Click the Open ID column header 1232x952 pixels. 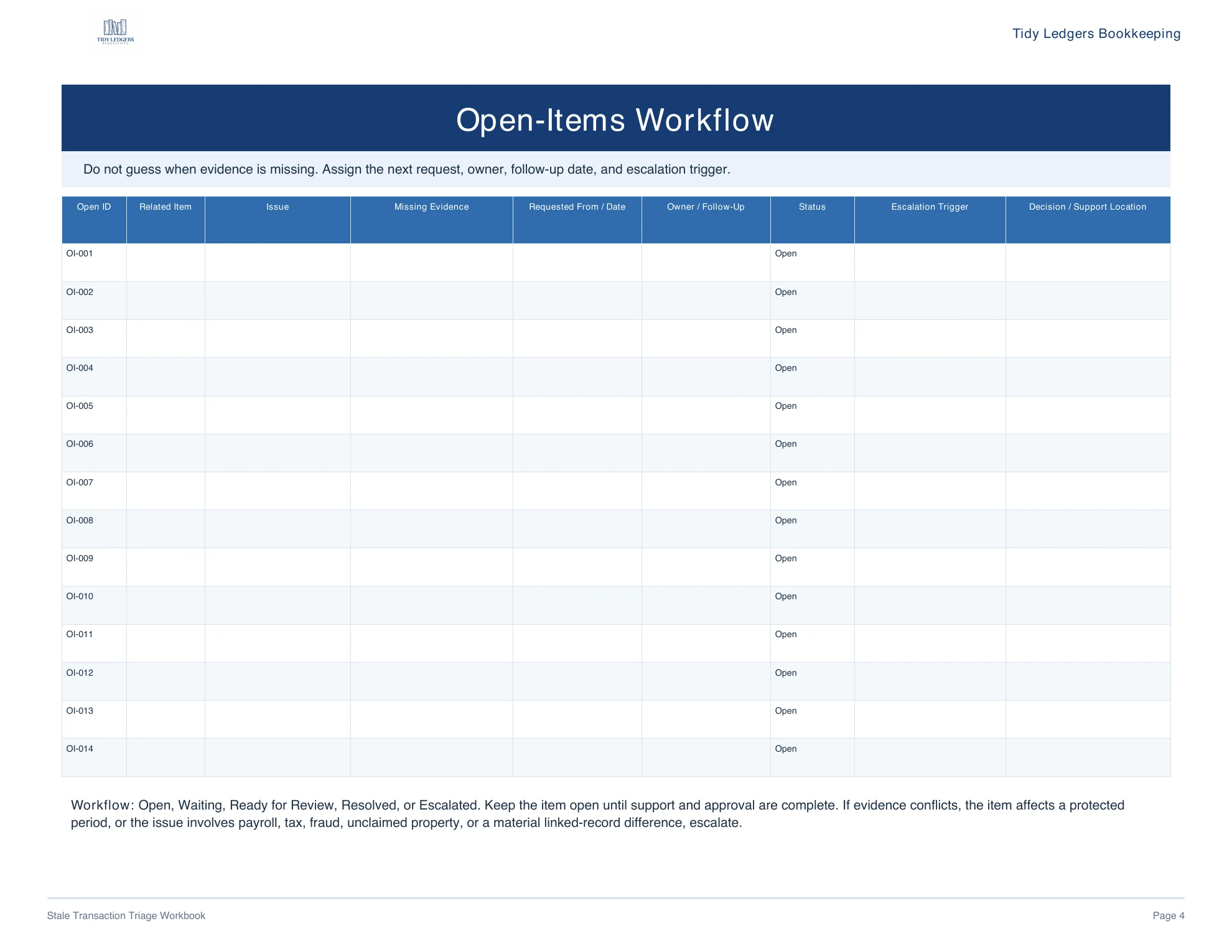click(94, 220)
